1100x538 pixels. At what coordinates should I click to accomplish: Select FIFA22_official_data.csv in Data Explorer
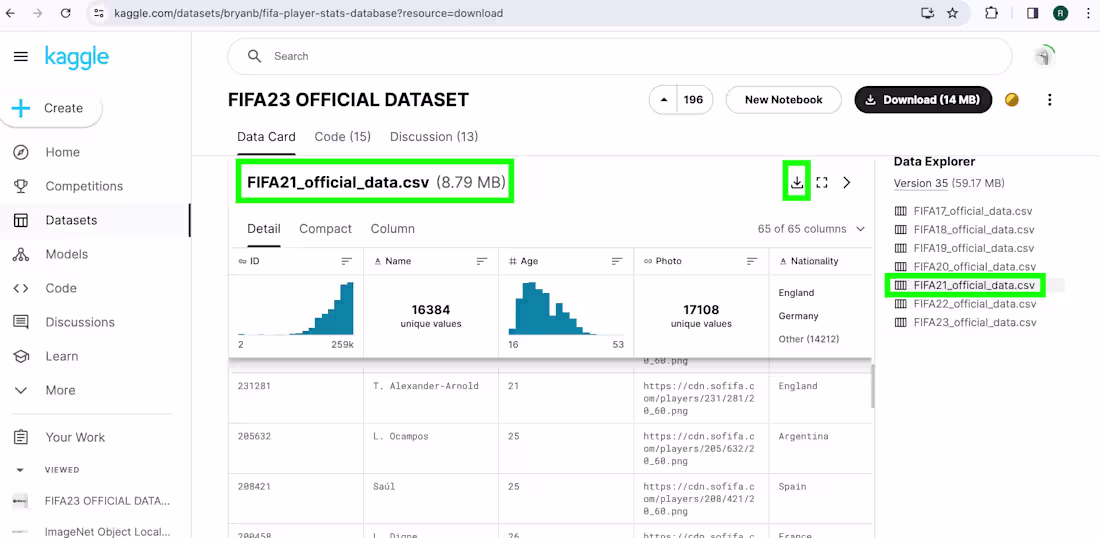click(x=974, y=304)
